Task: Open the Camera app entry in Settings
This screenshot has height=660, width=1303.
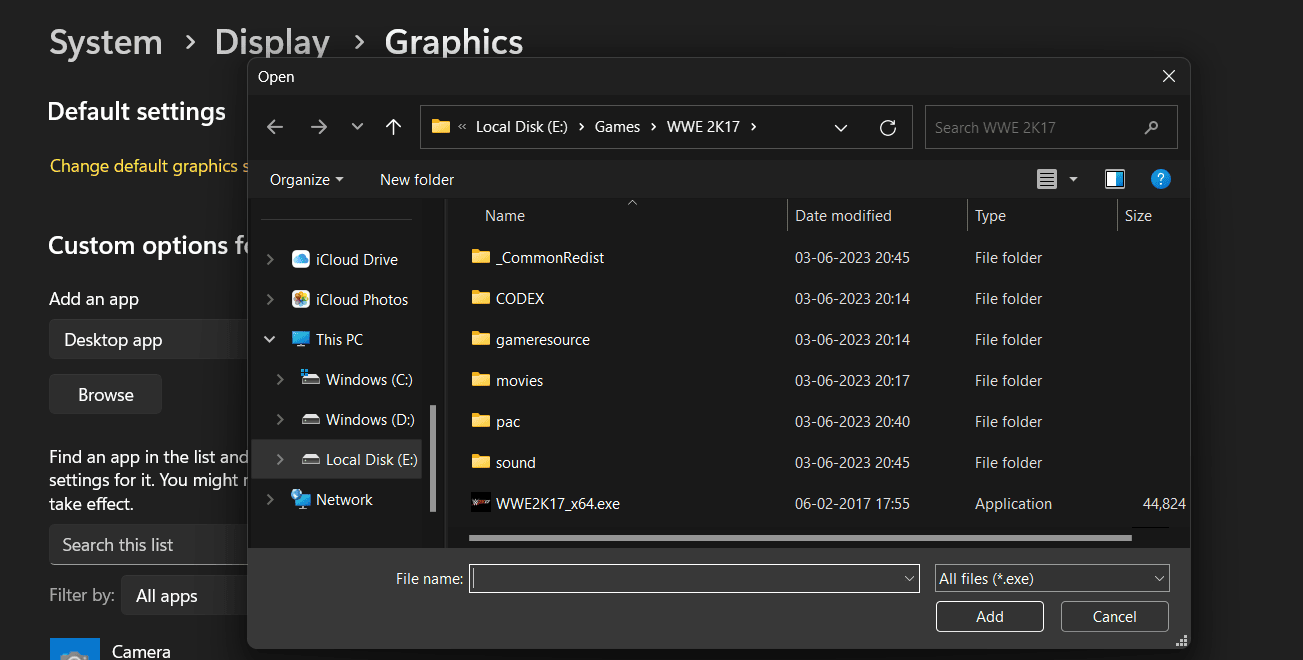Action: coord(140,649)
